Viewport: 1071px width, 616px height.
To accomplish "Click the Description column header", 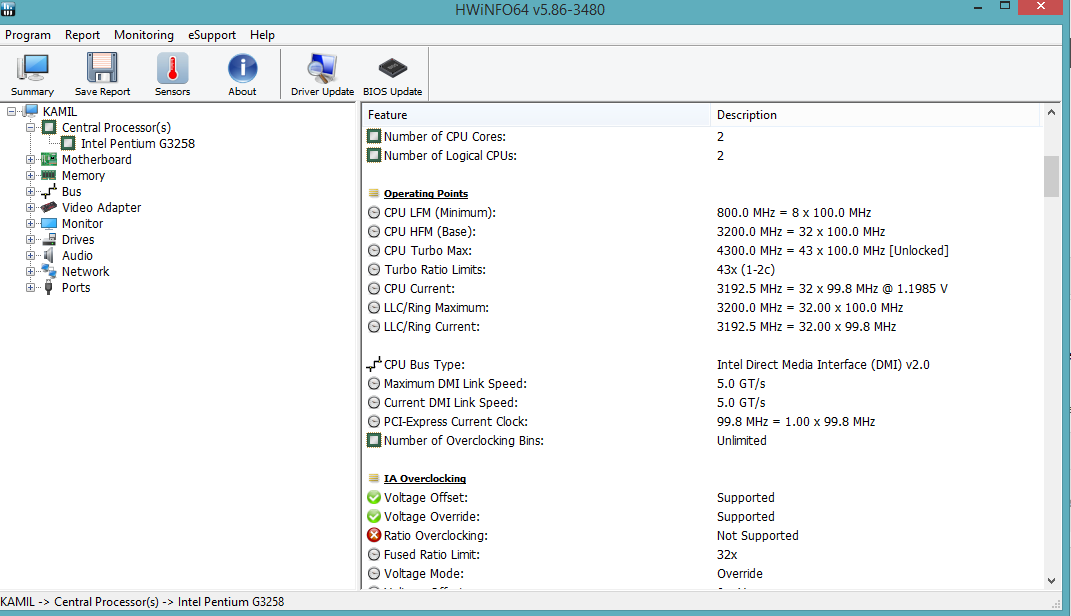I will tap(875, 115).
